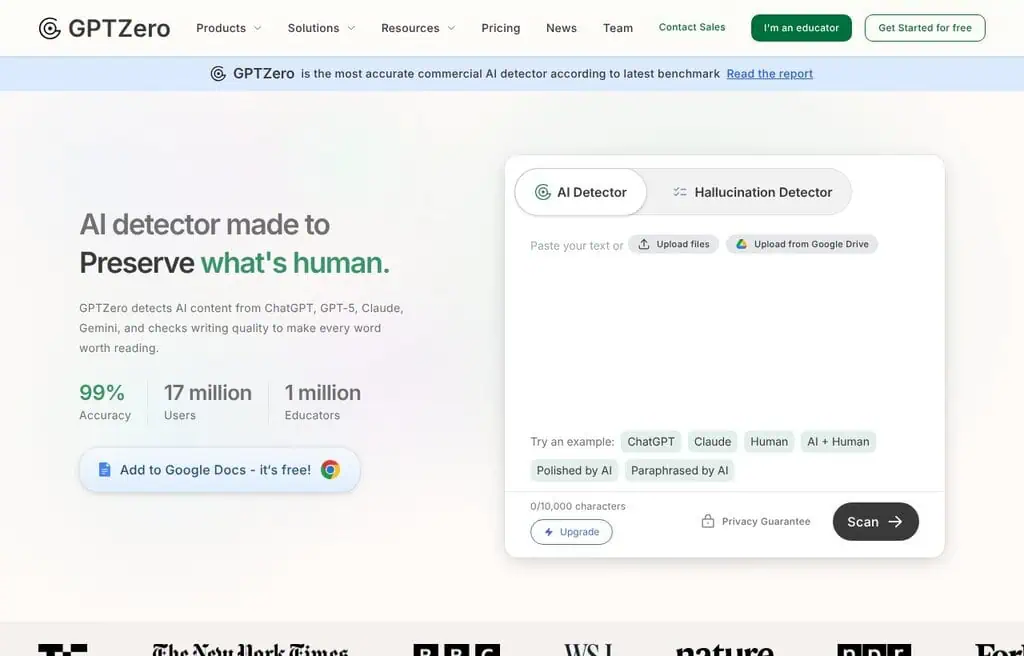
Task: Open the Team page
Action: click(618, 28)
